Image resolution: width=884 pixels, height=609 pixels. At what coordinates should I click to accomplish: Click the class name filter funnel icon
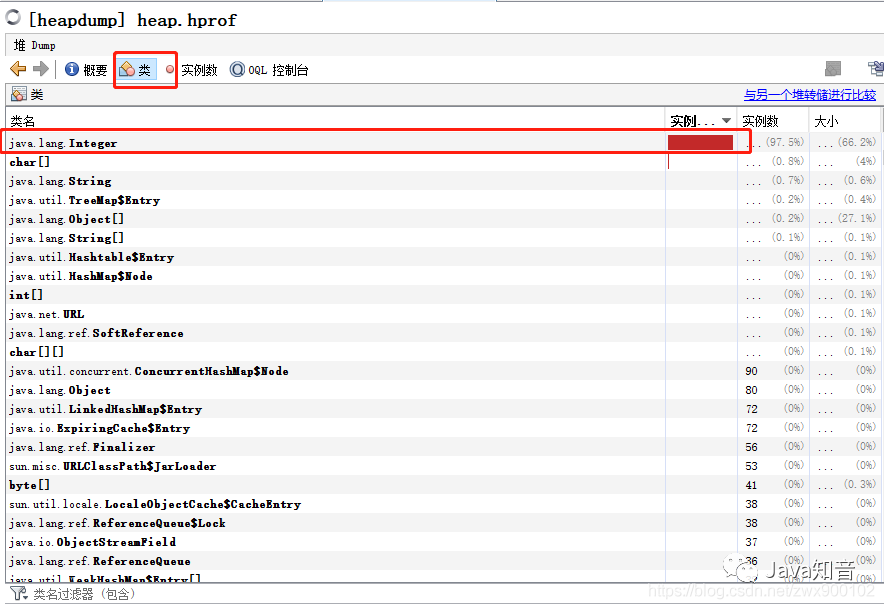pos(18,593)
